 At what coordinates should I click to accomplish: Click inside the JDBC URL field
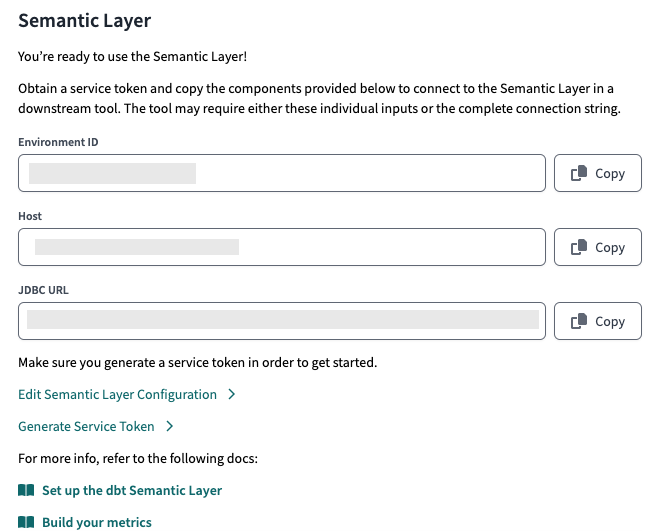pos(281,322)
